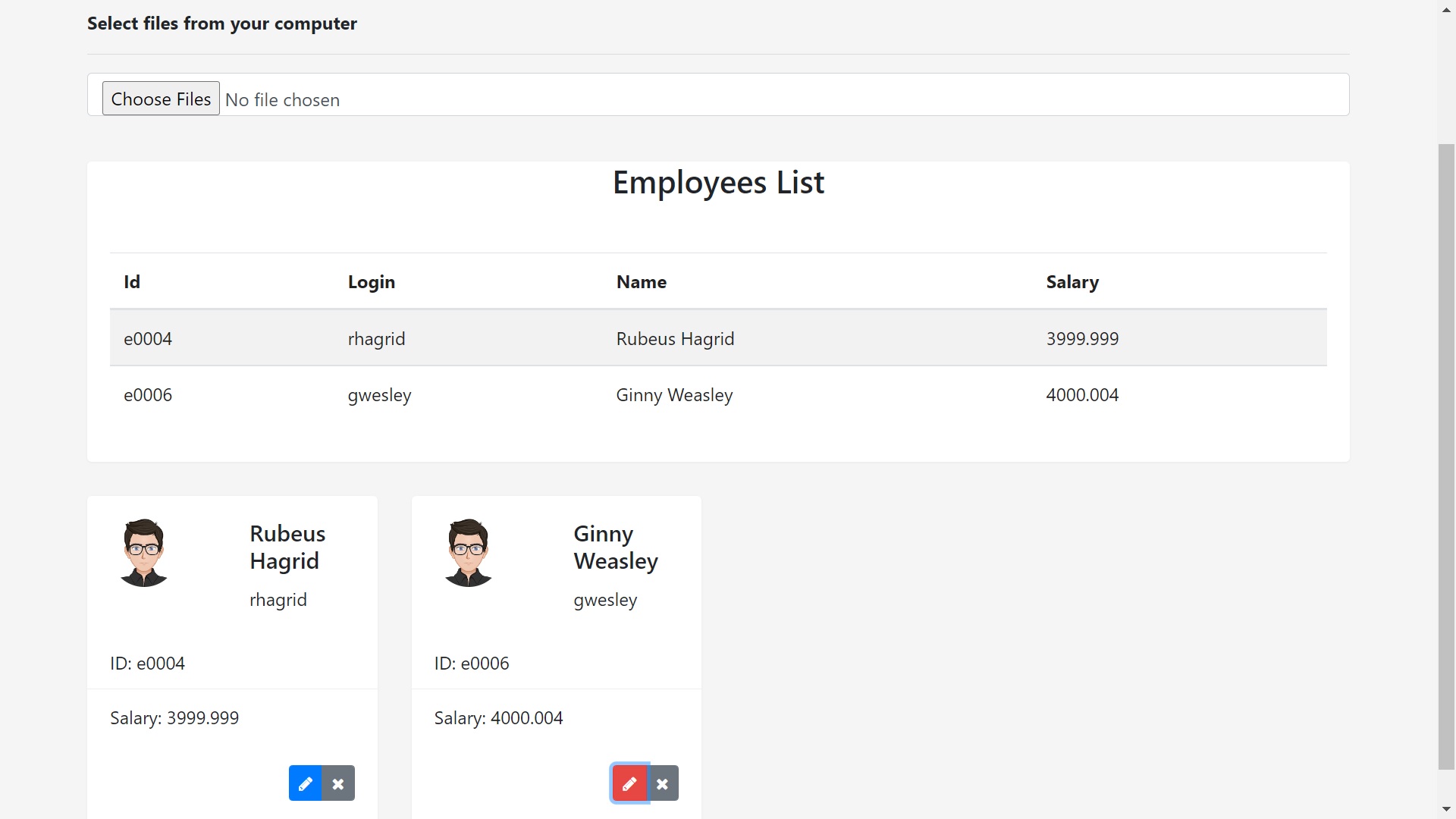
Task: Select the edit pencil icon on Rubeus Hagrid's card
Action: pyautogui.click(x=305, y=783)
